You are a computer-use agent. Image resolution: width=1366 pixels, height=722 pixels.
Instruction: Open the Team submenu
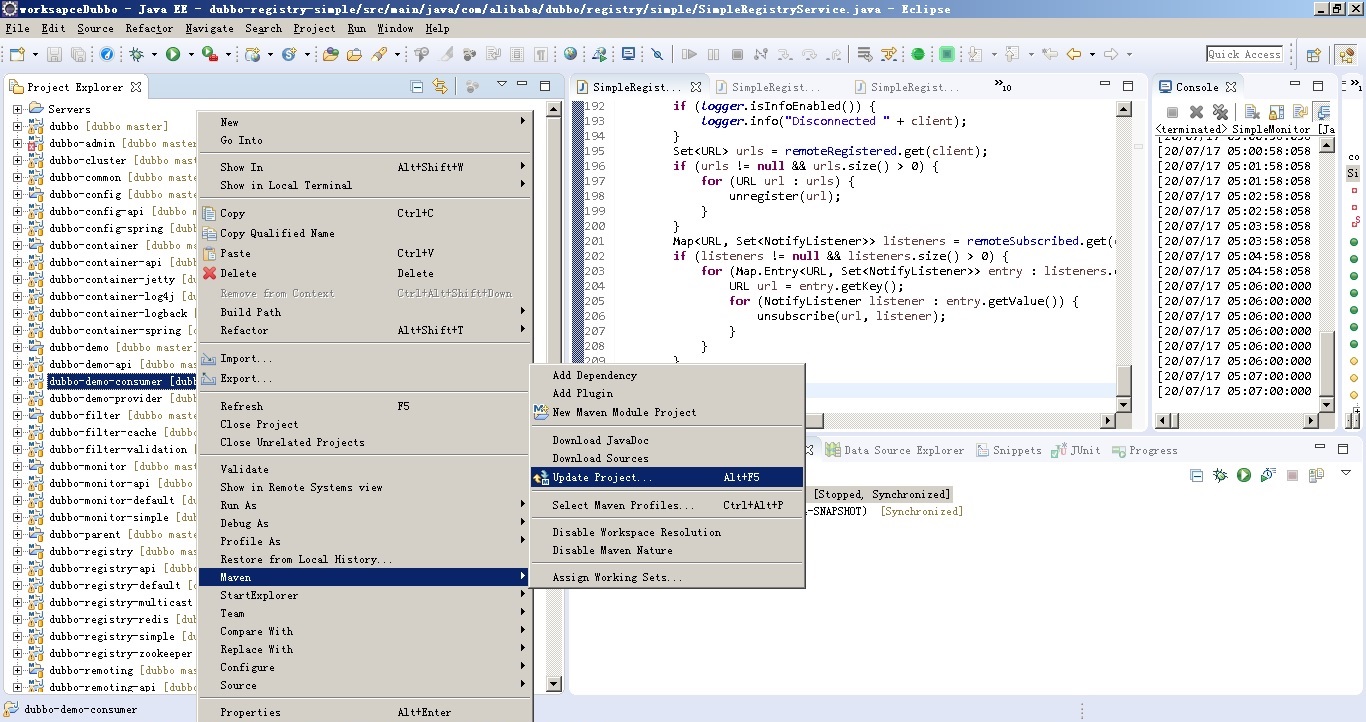365,613
